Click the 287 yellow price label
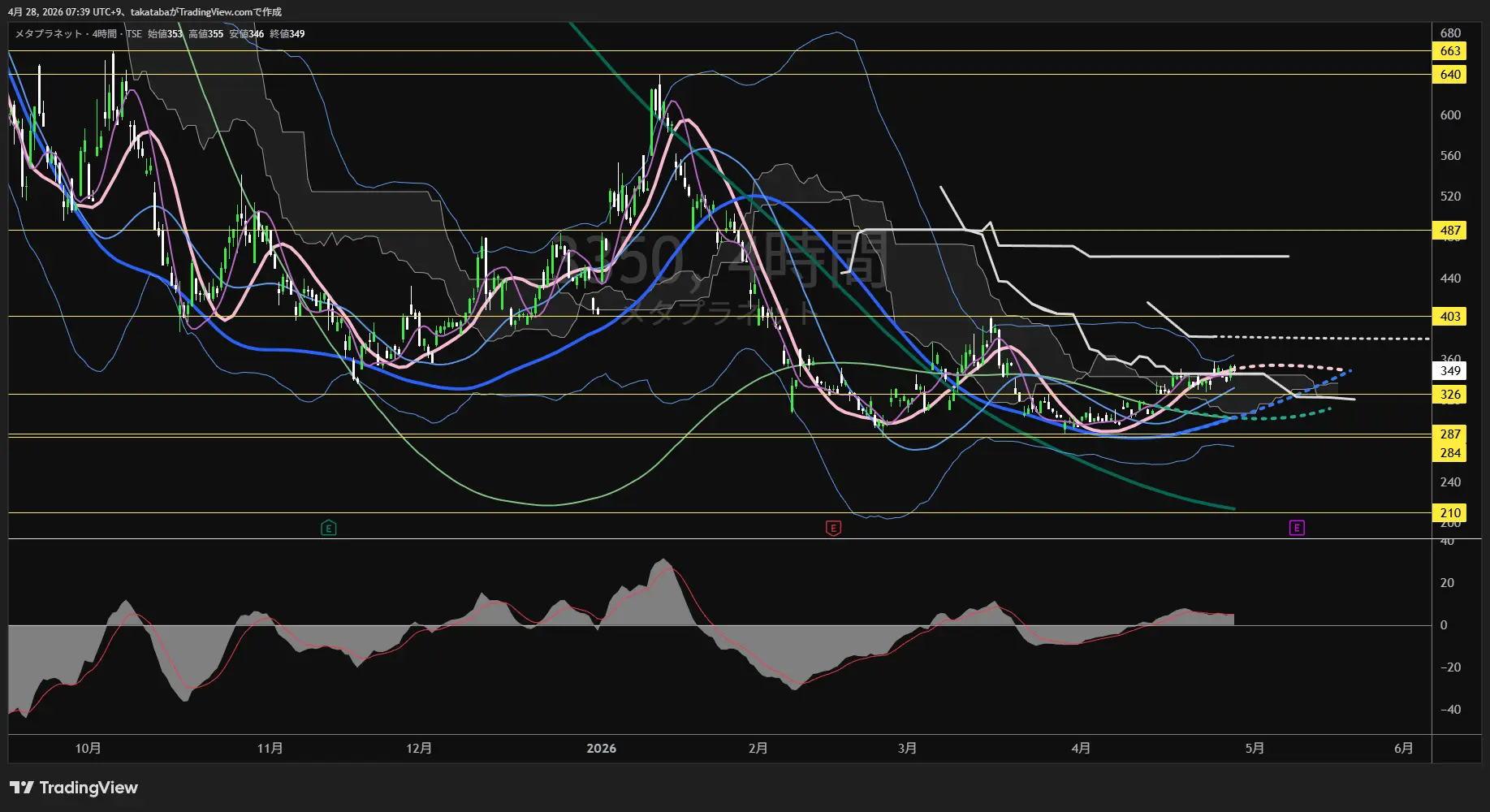The height and width of the screenshot is (812, 1490). (x=1450, y=434)
